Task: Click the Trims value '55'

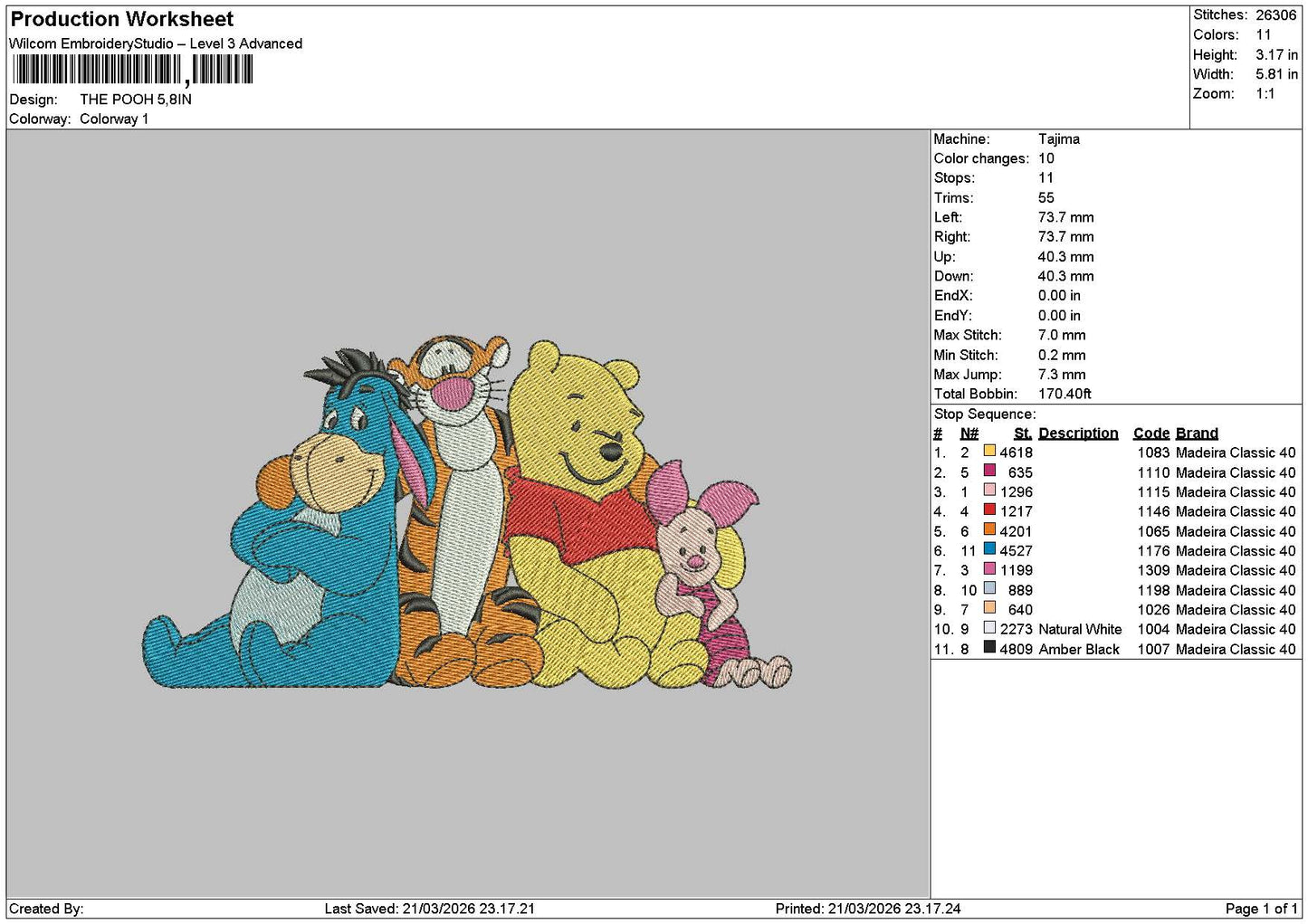Action: point(1046,197)
